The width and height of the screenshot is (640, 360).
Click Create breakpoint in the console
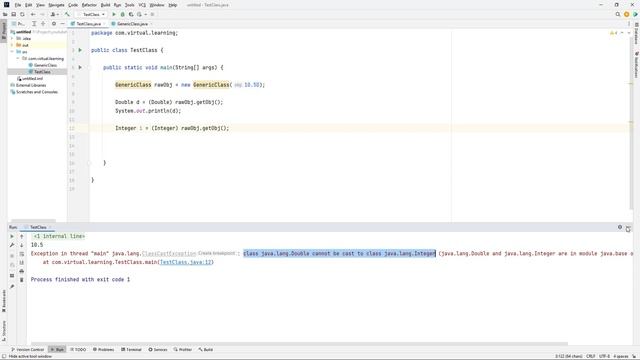coord(217,253)
